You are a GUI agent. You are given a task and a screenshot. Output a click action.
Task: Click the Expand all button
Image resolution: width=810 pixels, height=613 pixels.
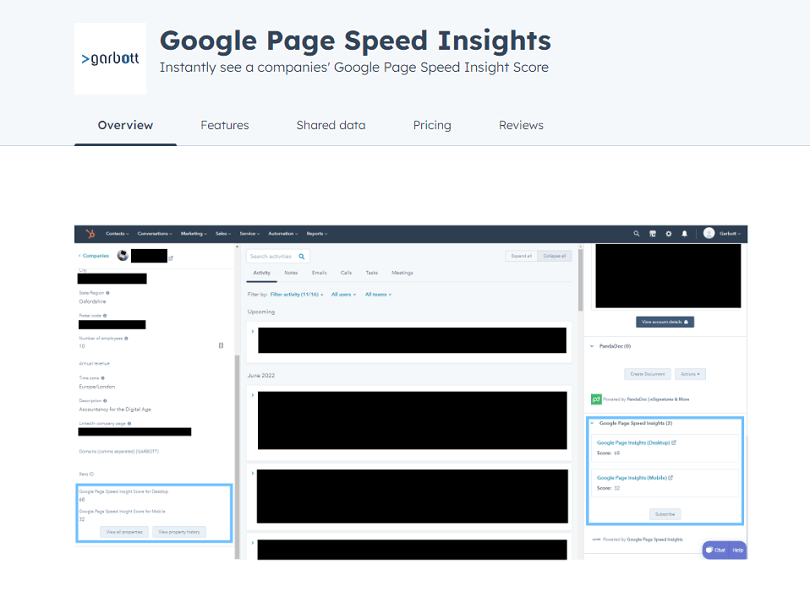coord(521,256)
